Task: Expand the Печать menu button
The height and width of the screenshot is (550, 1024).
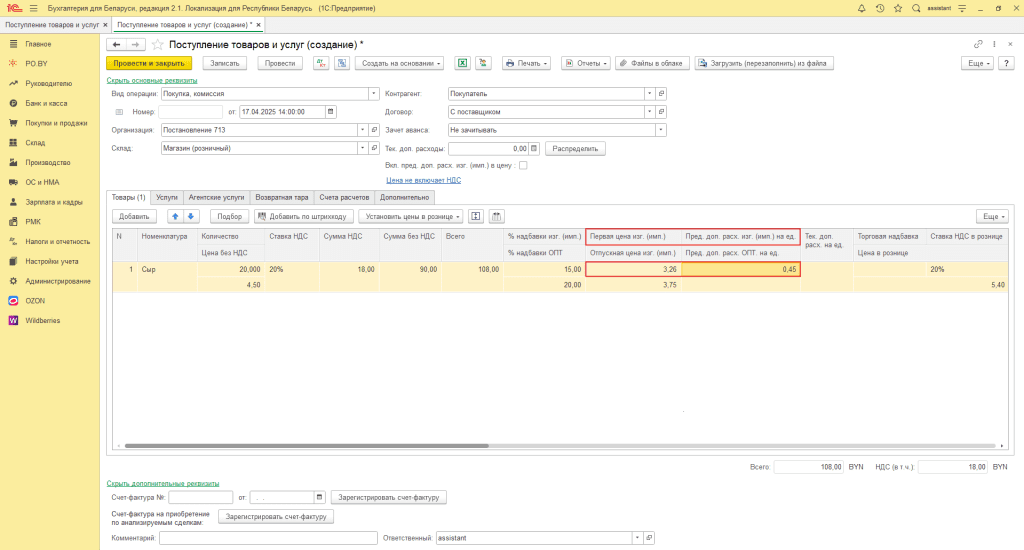Action: pyautogui.click(x=527, y=63)
